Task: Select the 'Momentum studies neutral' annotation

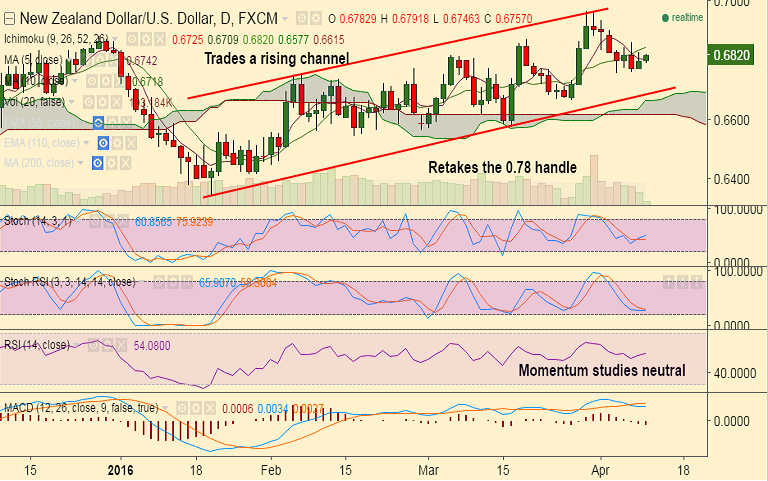Action: click(x=602, y=370)
